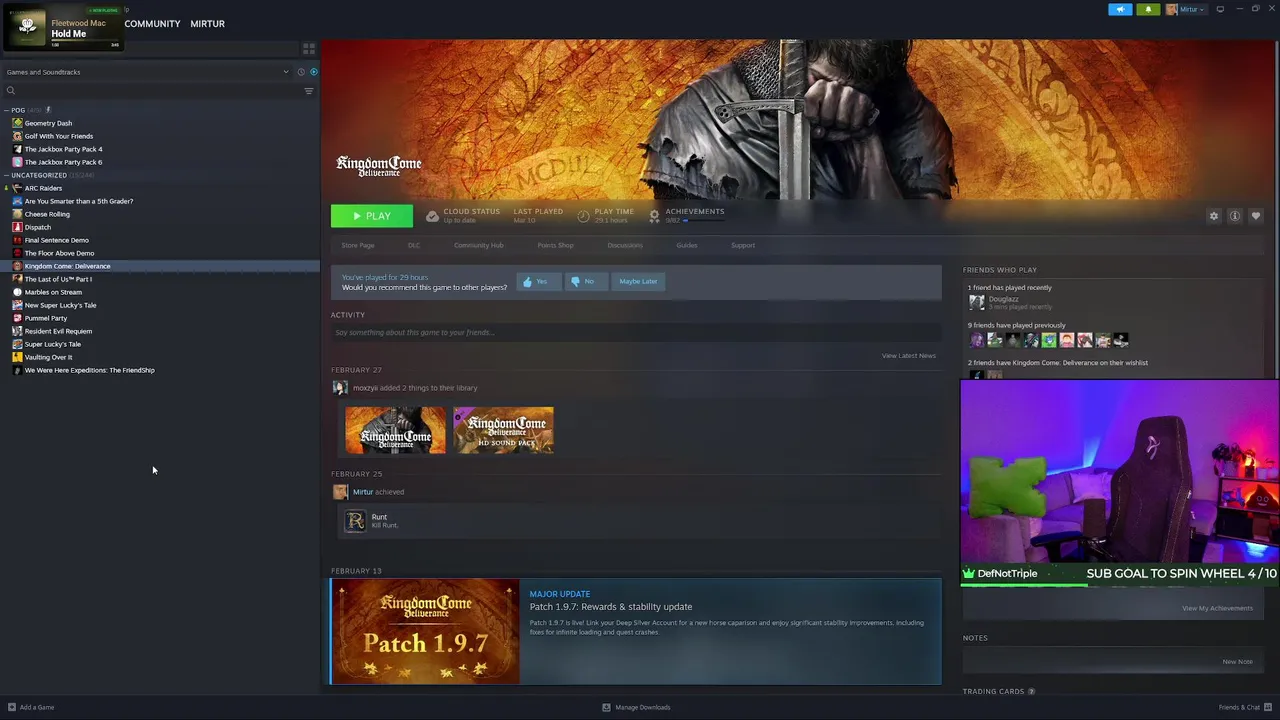1280x720 pixels.
Task: Open the Store Page tab
Action: tap(358, 245)
